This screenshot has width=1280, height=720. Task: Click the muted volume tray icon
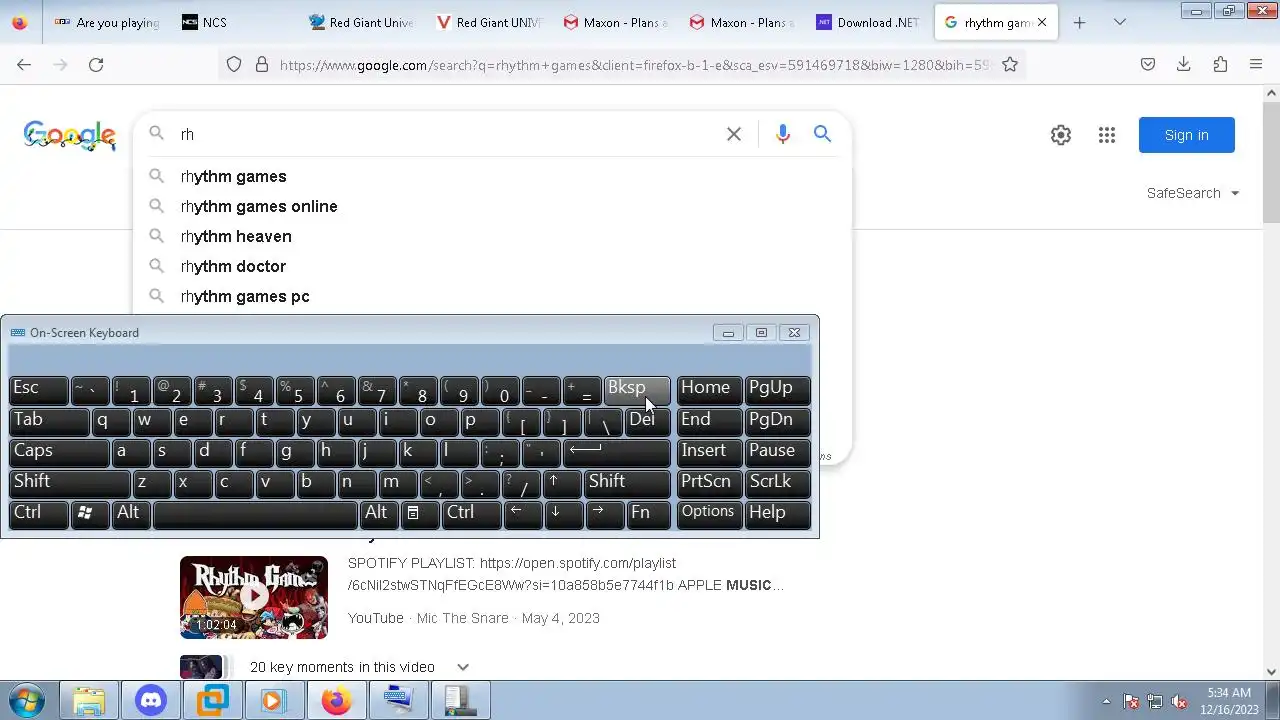[x=1180, y=701]
